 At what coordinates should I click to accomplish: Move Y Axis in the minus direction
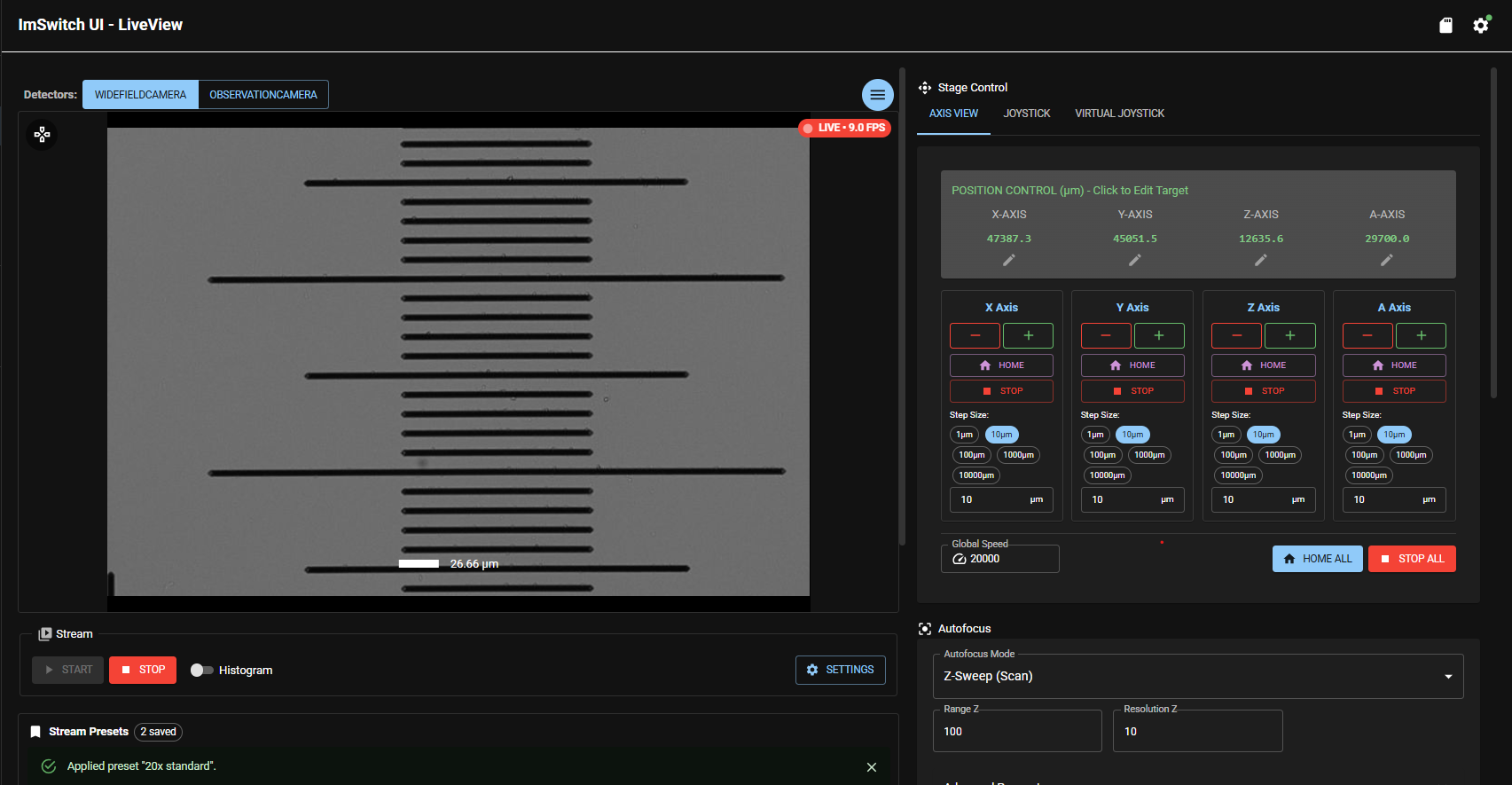click(x=1106, y=335)
